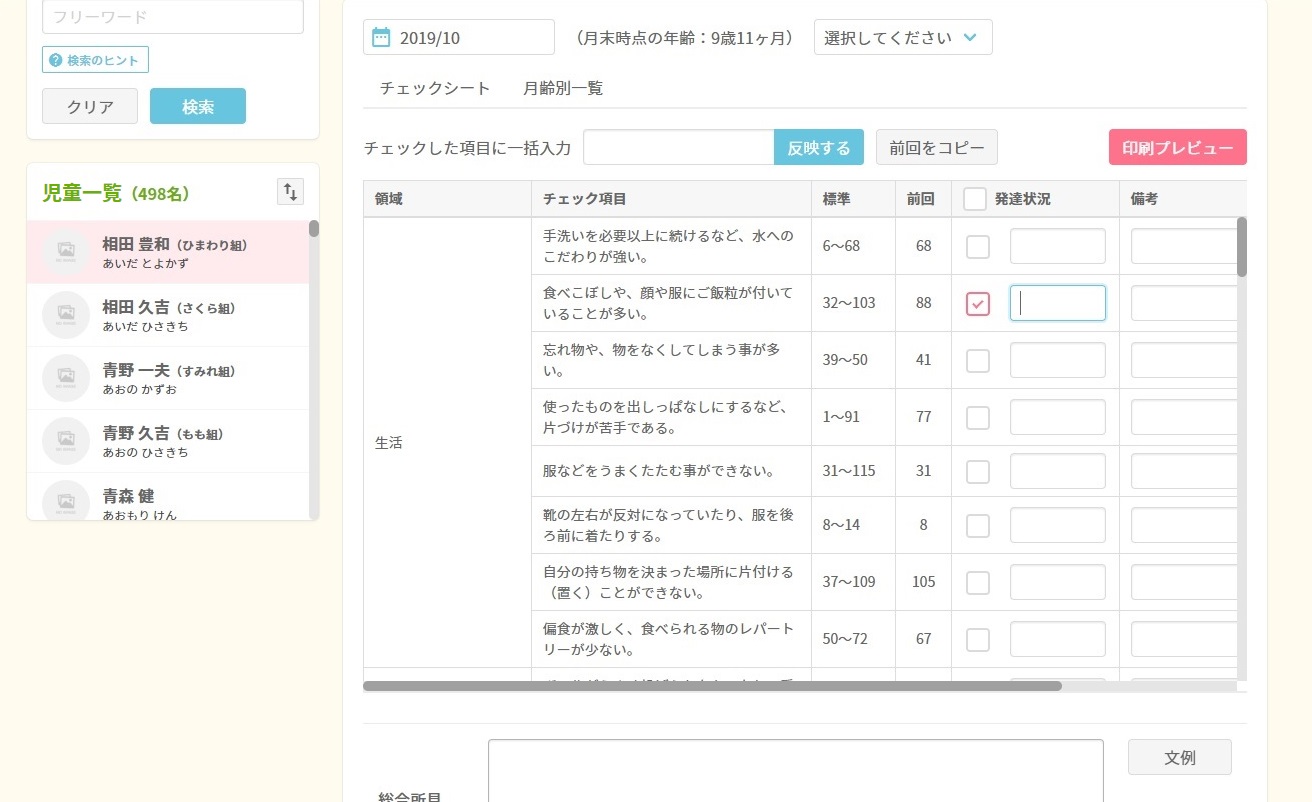Image resolution: width=1312 pixels, height=802 pixels.
Task: Select 相田 豊和 (ひまわり組) in list
Action: (167, 252)
